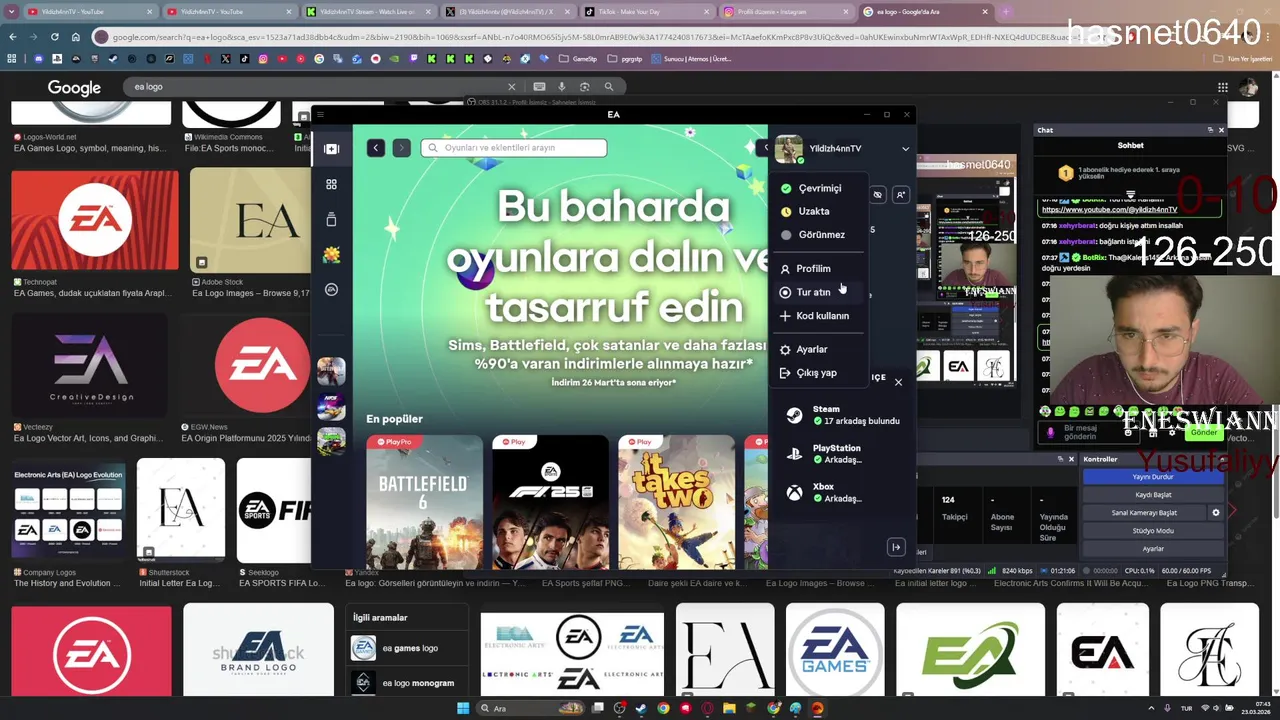Click Stüdyo Modu in OBS controls
This screenshot has width=1280, height=720.
[x=1153, y=531]
